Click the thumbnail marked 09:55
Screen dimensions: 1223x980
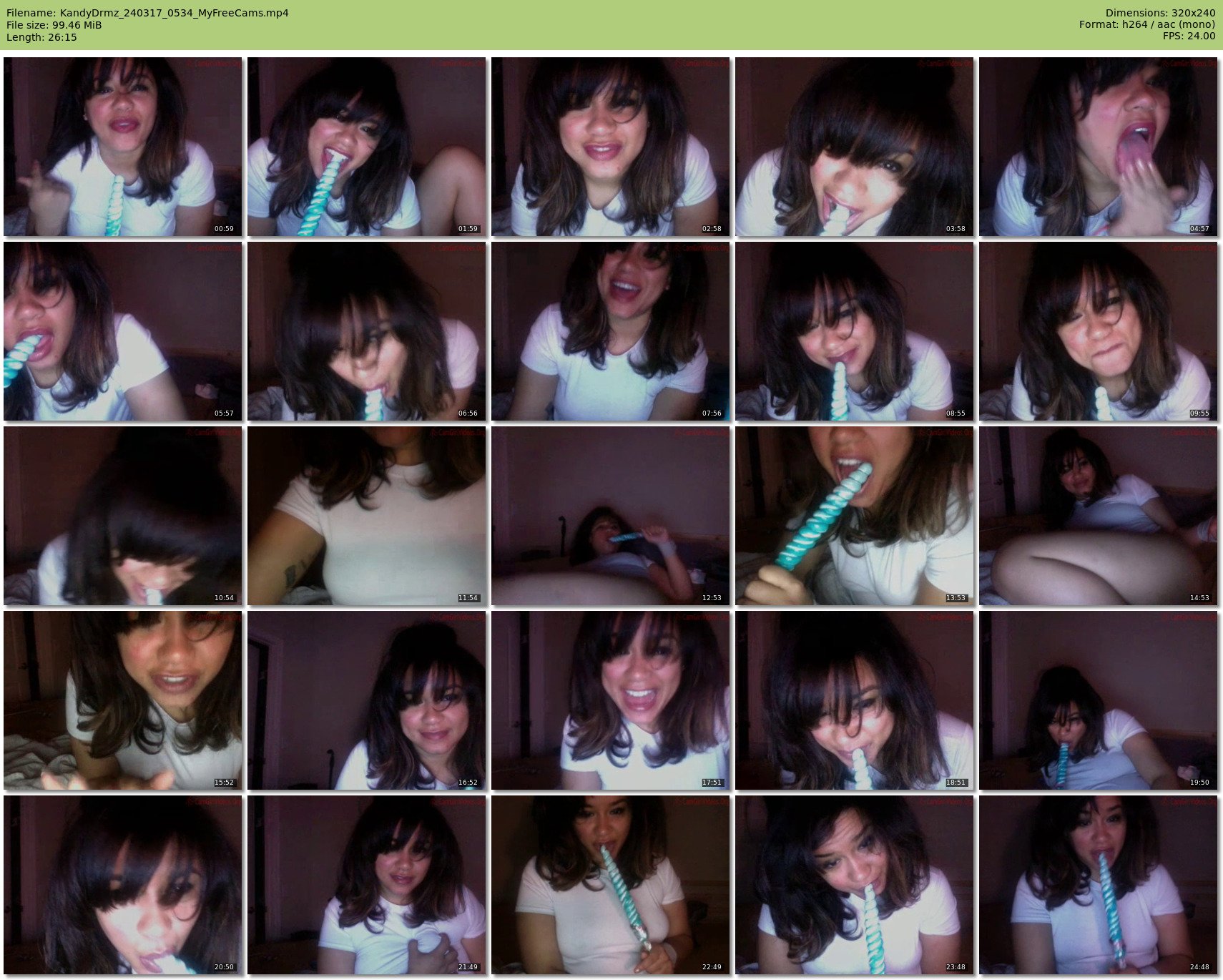pos(1098,331)
